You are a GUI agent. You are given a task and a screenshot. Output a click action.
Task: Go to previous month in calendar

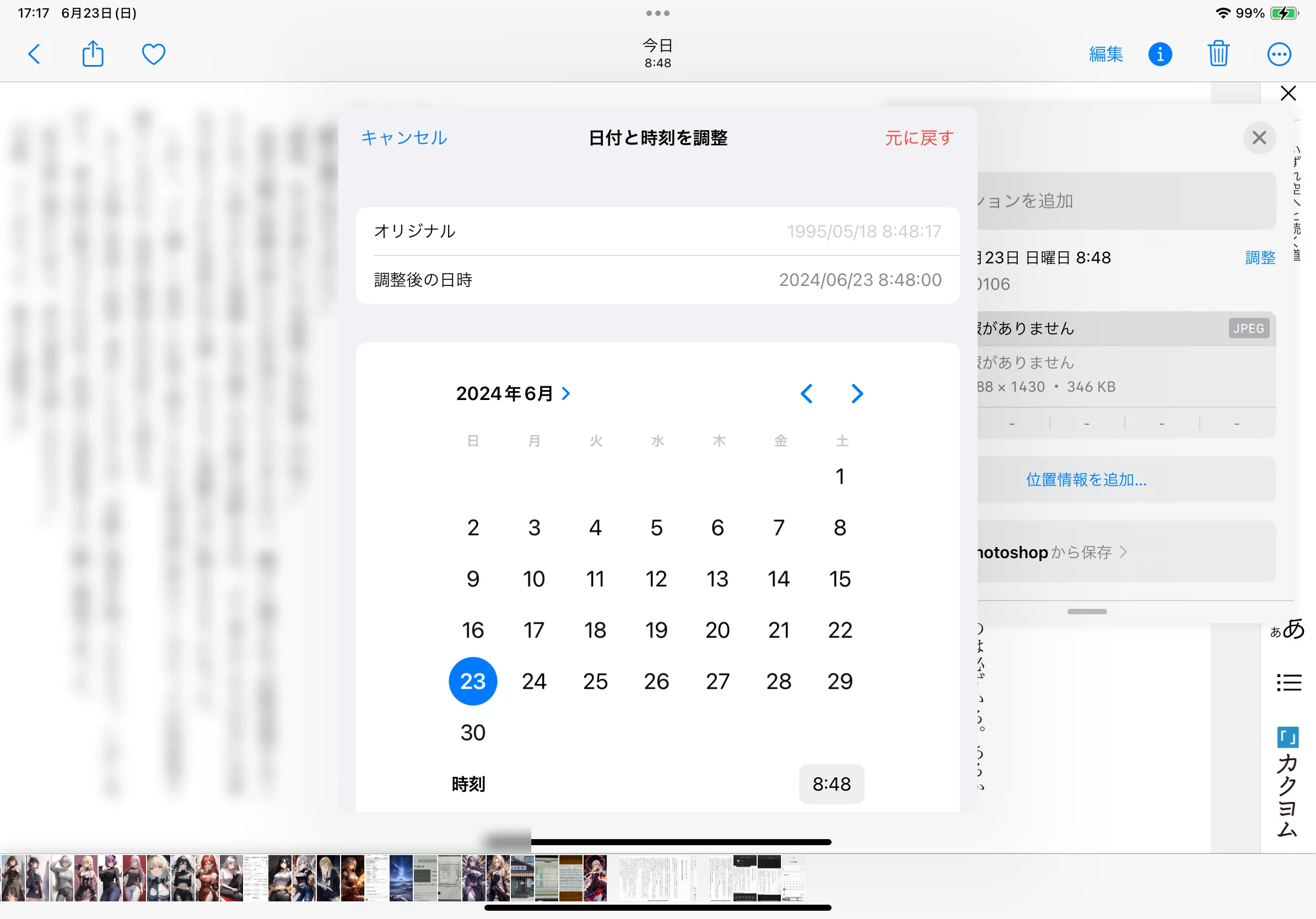pyautogui.click(x=806, y=393)
